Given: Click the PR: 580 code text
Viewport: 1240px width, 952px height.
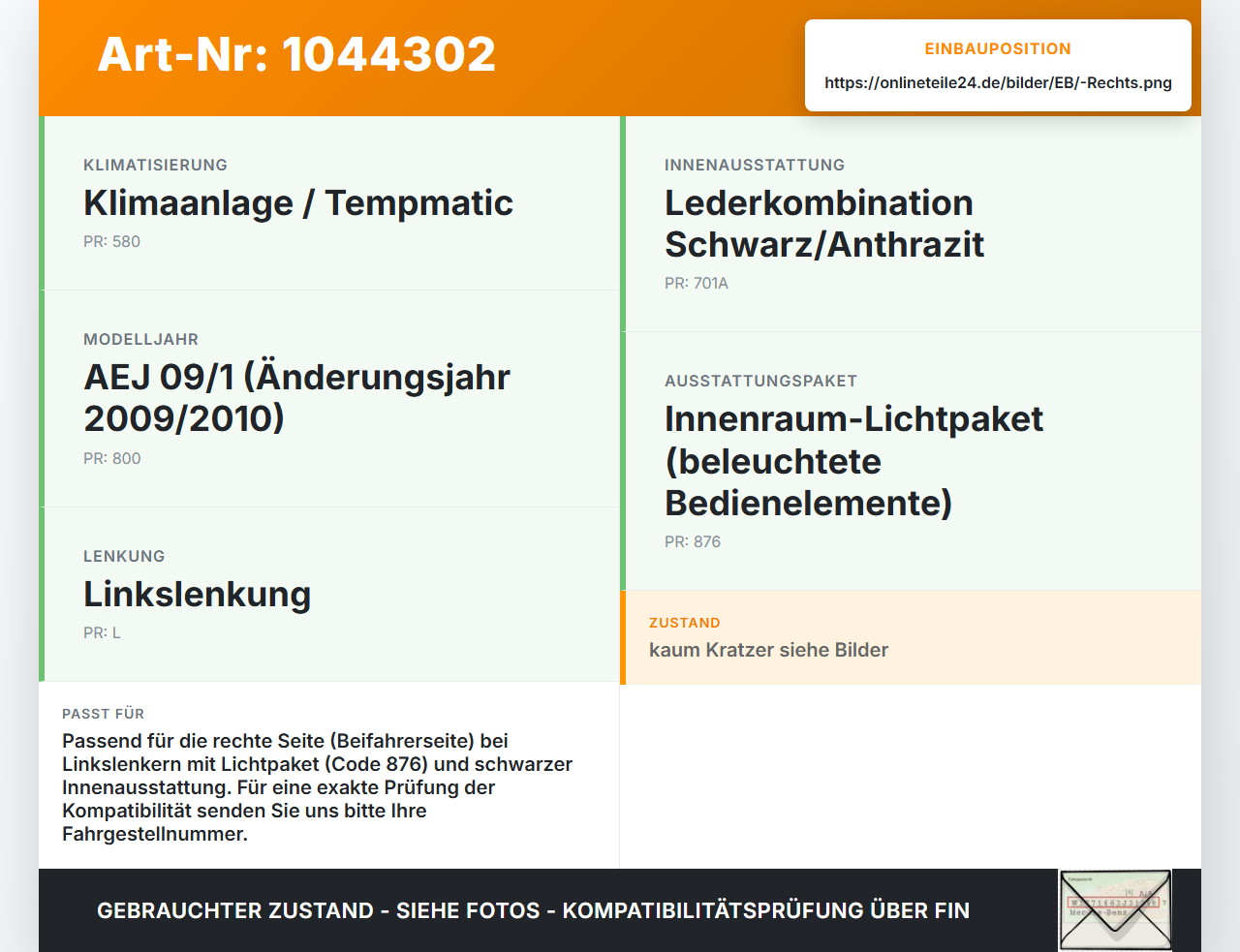Looking at the screenshot, I should (111, 242).
